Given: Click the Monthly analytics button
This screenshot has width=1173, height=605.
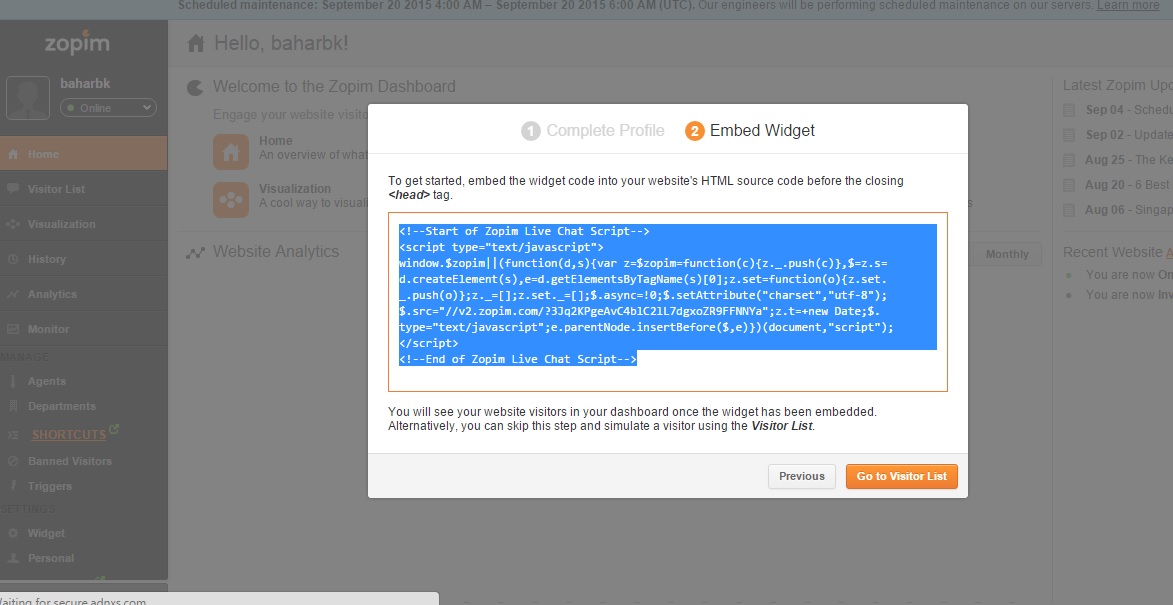Looking at the screenshot, I should point(1007,254).
